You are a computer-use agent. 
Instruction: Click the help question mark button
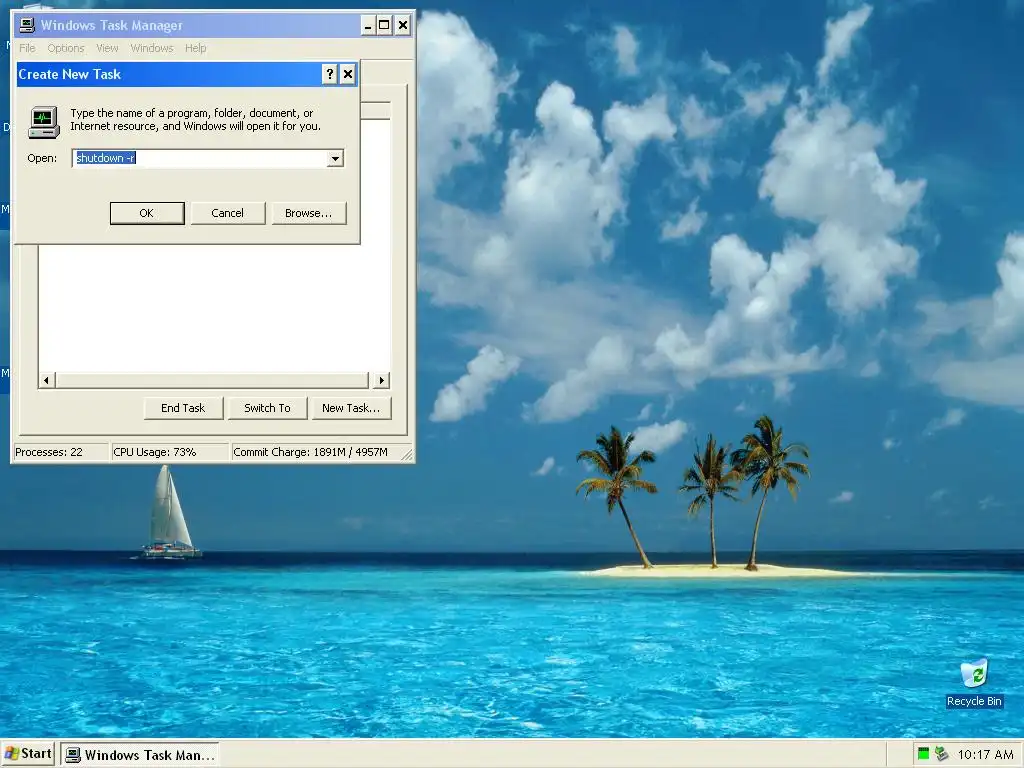330,74
